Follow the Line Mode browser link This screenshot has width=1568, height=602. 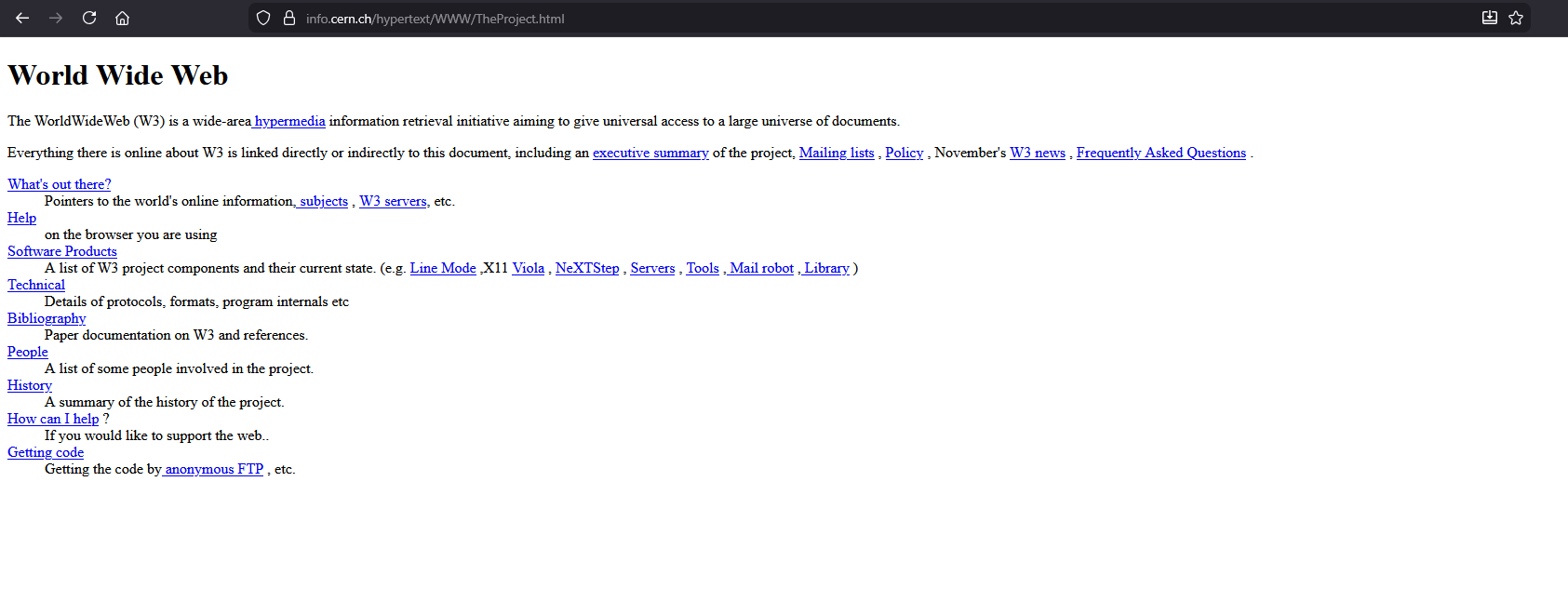(x=443, y=268)
